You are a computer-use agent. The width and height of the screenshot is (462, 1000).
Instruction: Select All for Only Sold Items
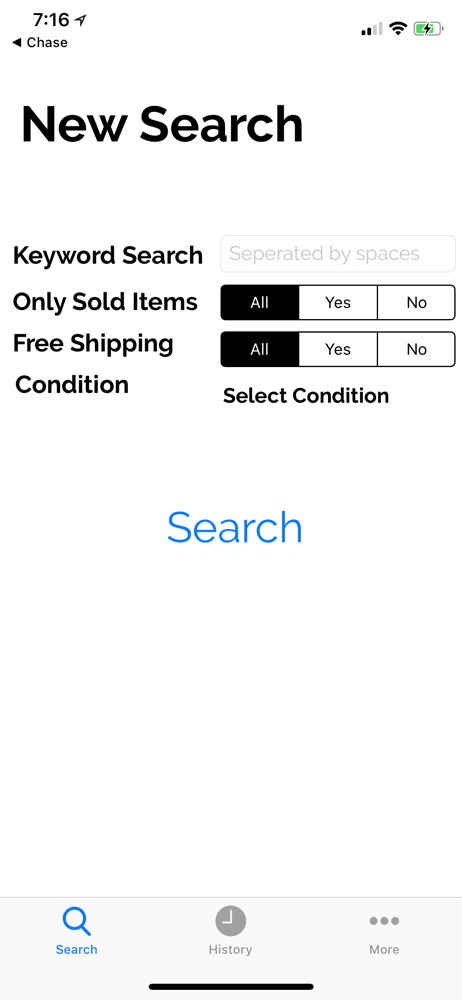point(260,302)
